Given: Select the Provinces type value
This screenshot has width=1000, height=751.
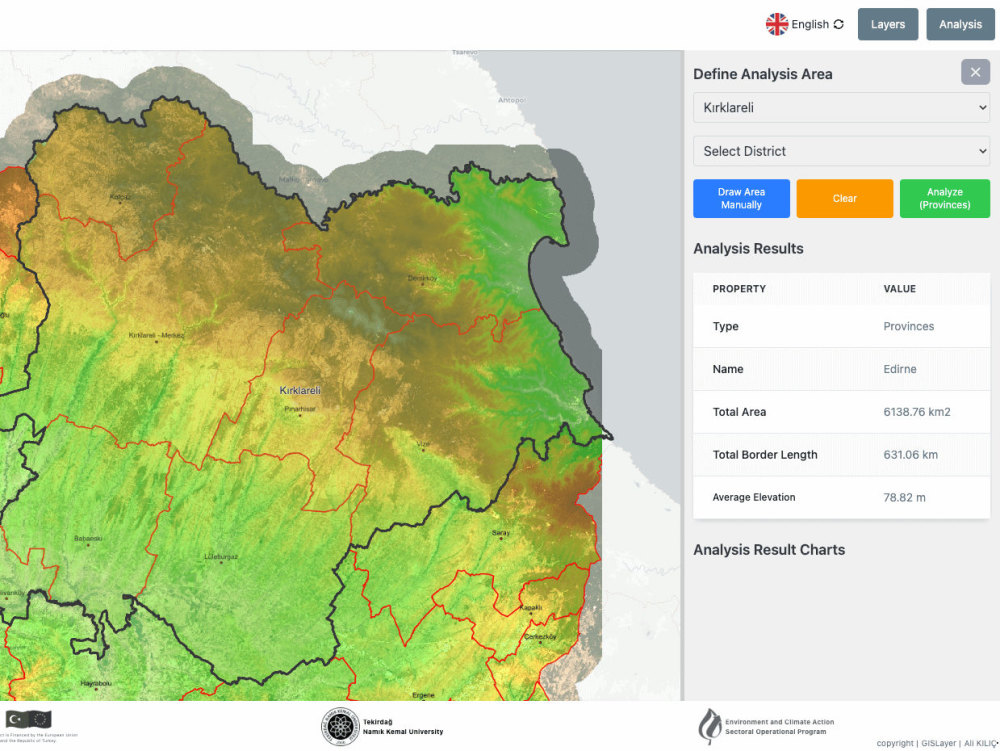Looking at the screenshot, I should 908,326.
